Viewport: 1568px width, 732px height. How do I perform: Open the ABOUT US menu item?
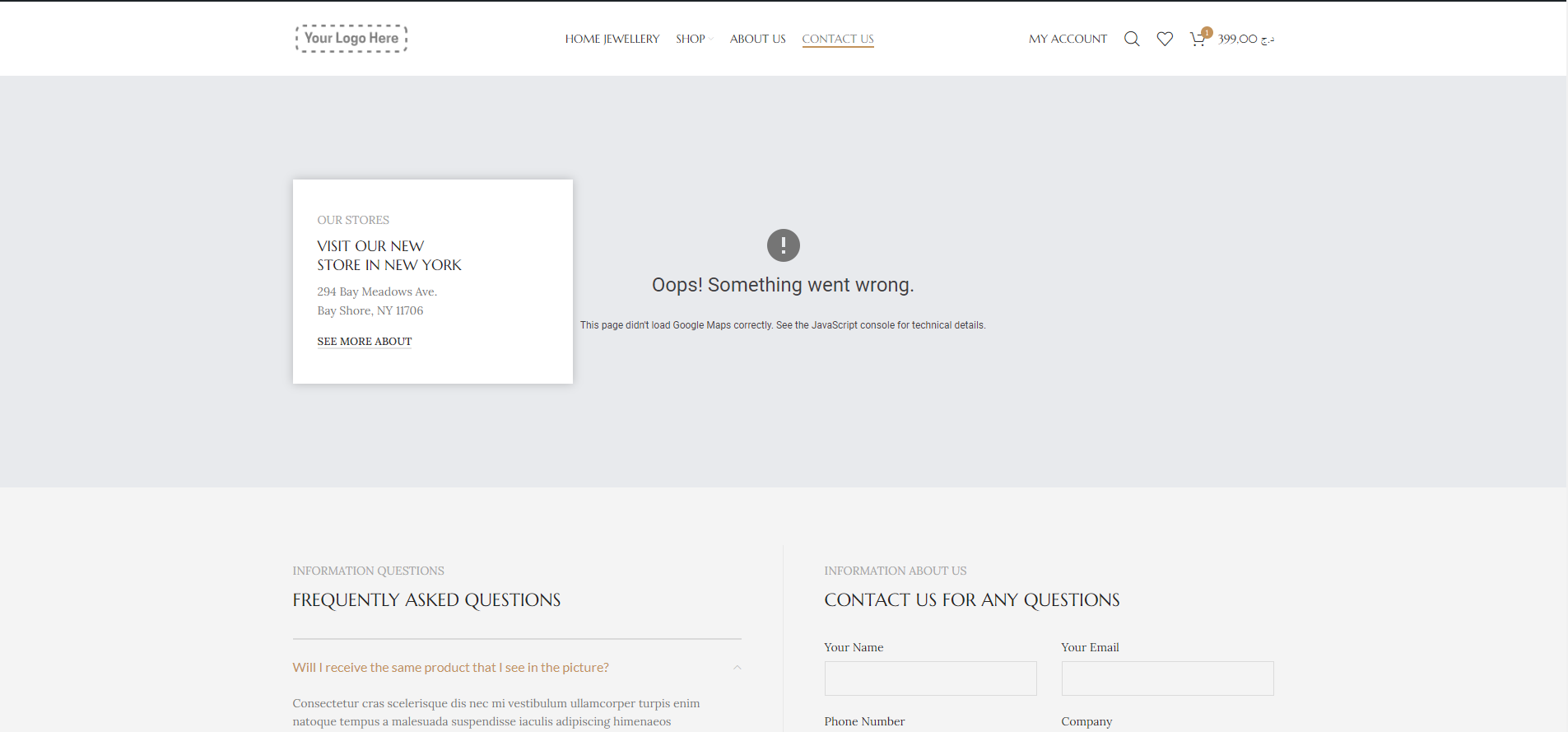point(757,39)
